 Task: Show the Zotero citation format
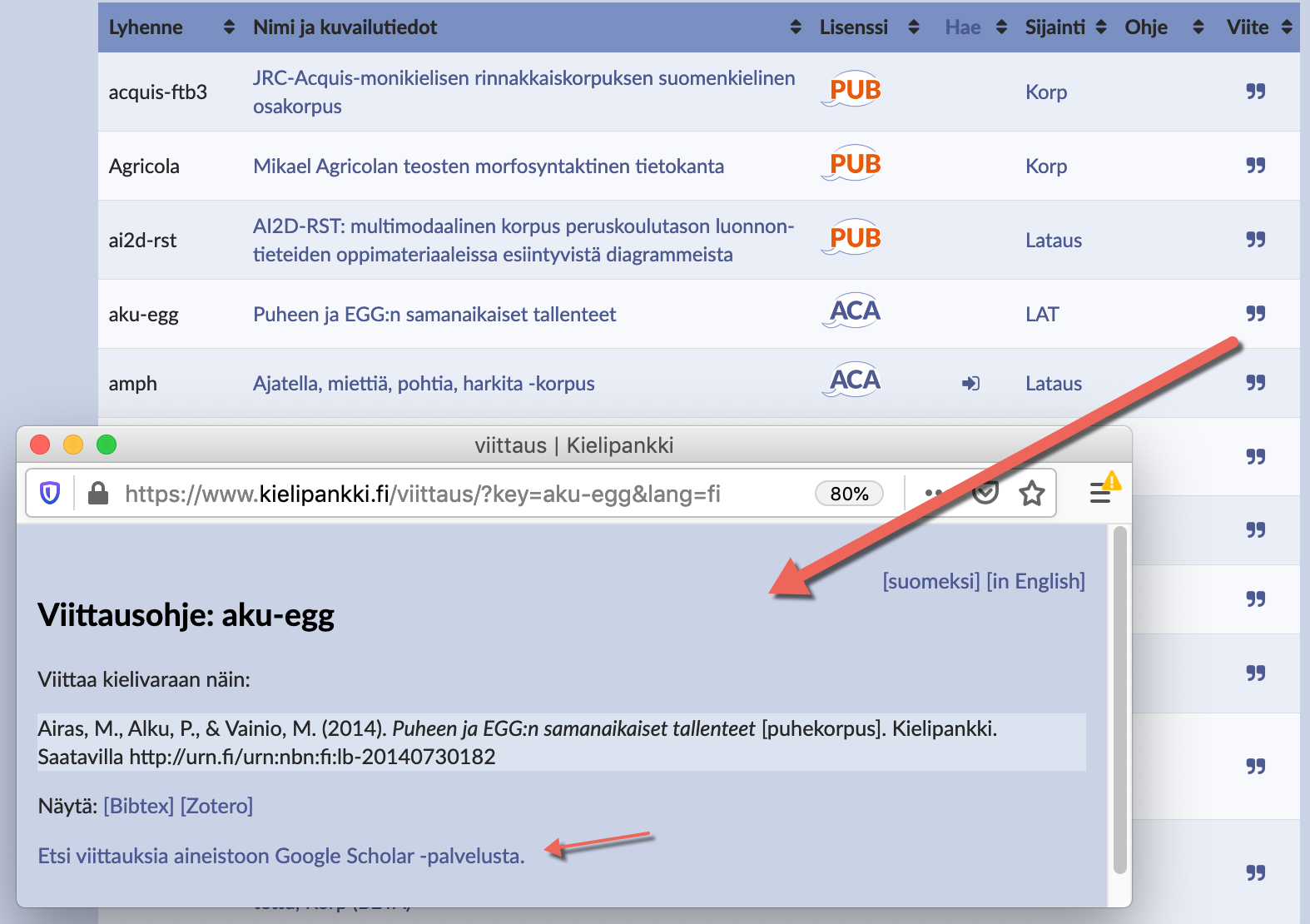pyautogui.click(x=216, y=806)
